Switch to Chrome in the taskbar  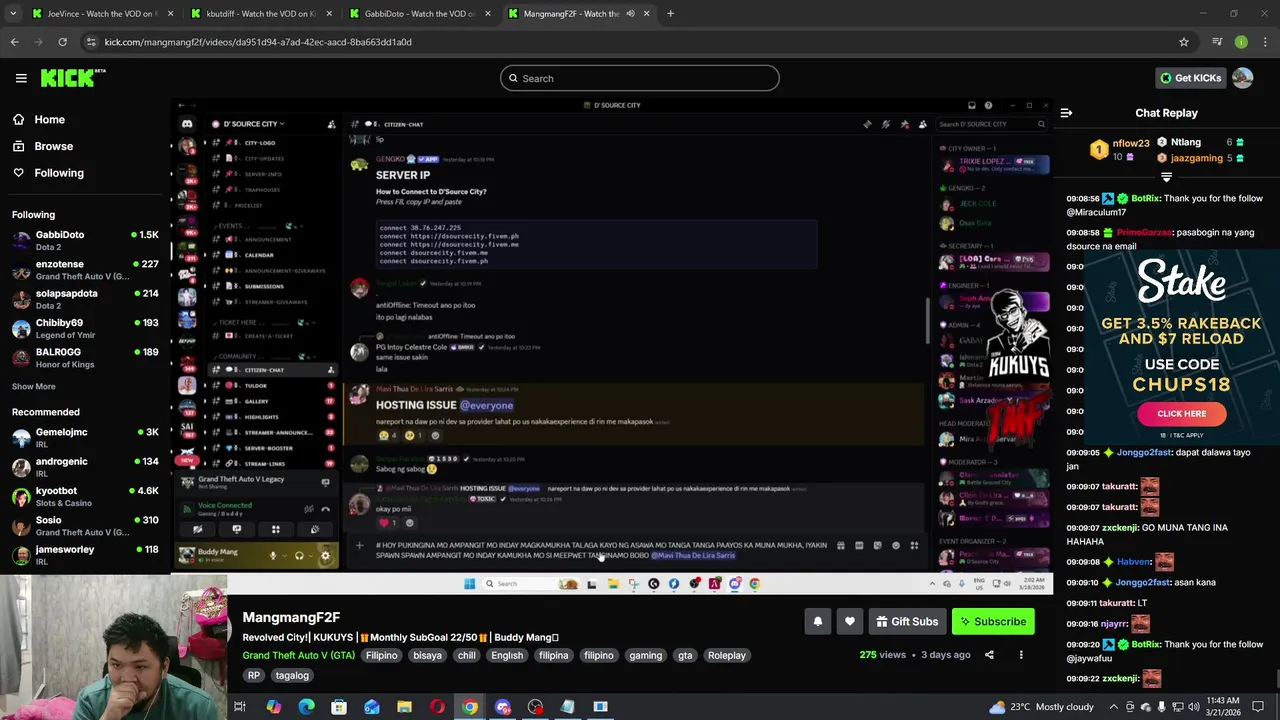coord(470,707)
